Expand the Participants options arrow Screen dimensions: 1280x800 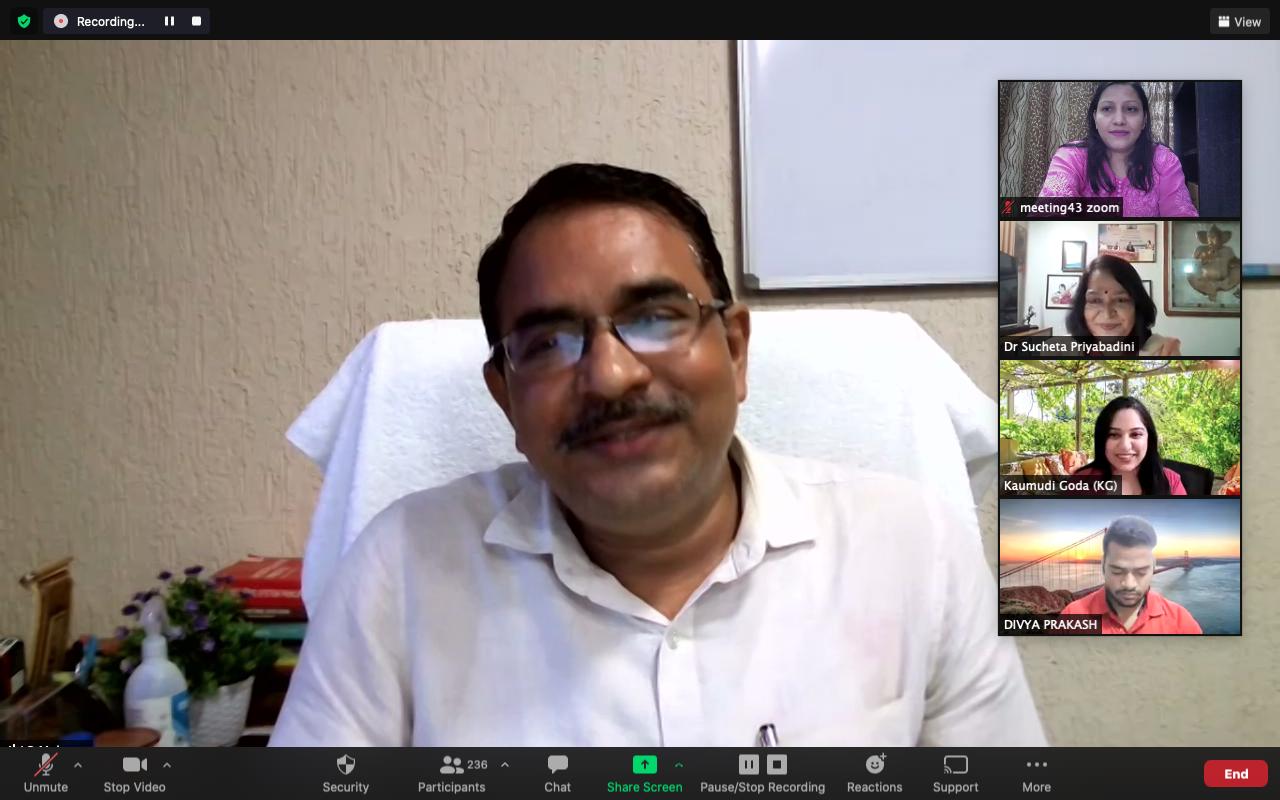pos(505,765)
